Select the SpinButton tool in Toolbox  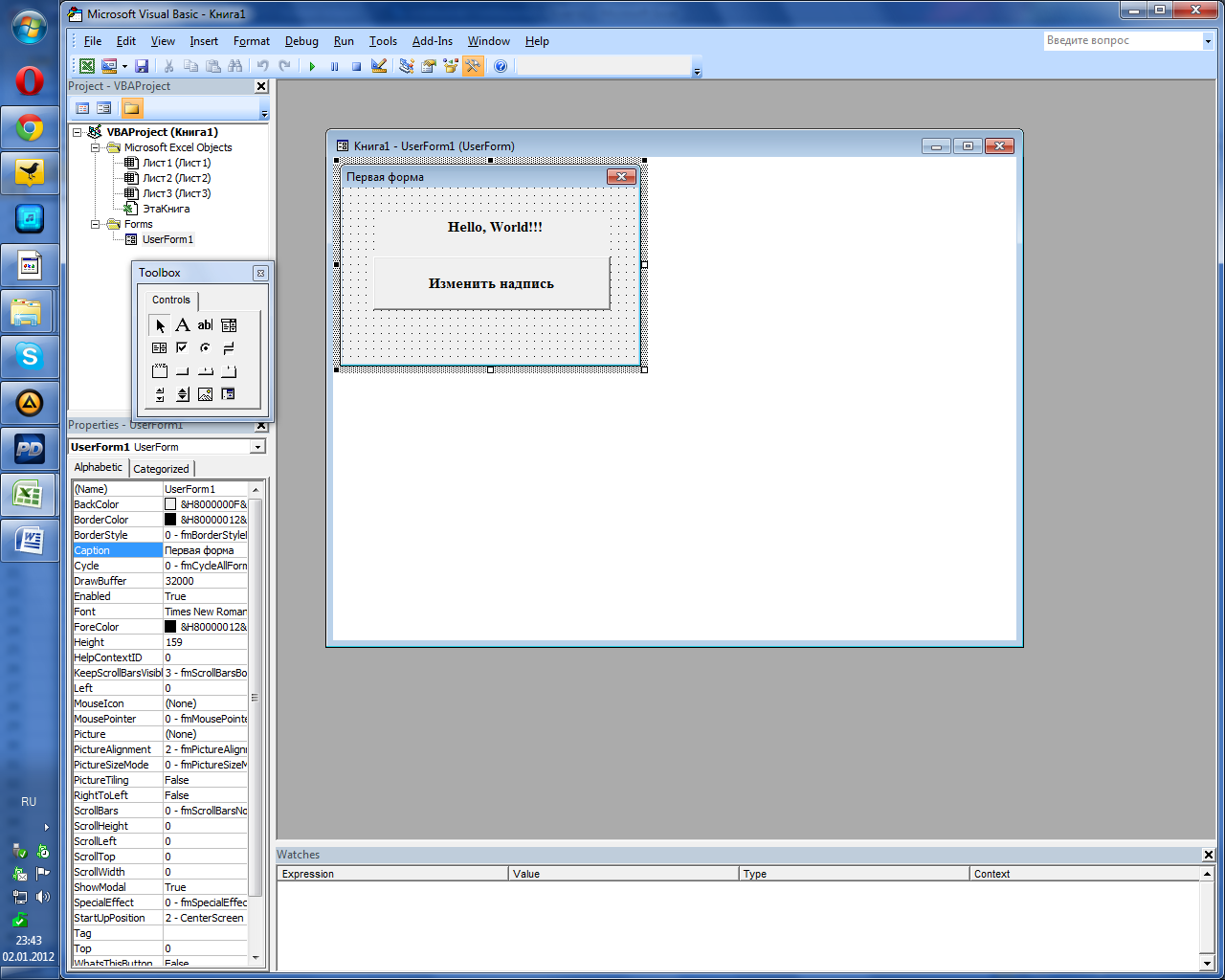click(182, 394)
